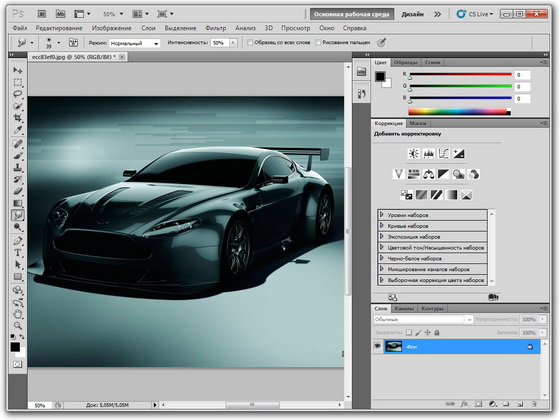Expand 'Черно-белое наборов' presets
This screenshot has width=560, height=420.
coord(381,258)
